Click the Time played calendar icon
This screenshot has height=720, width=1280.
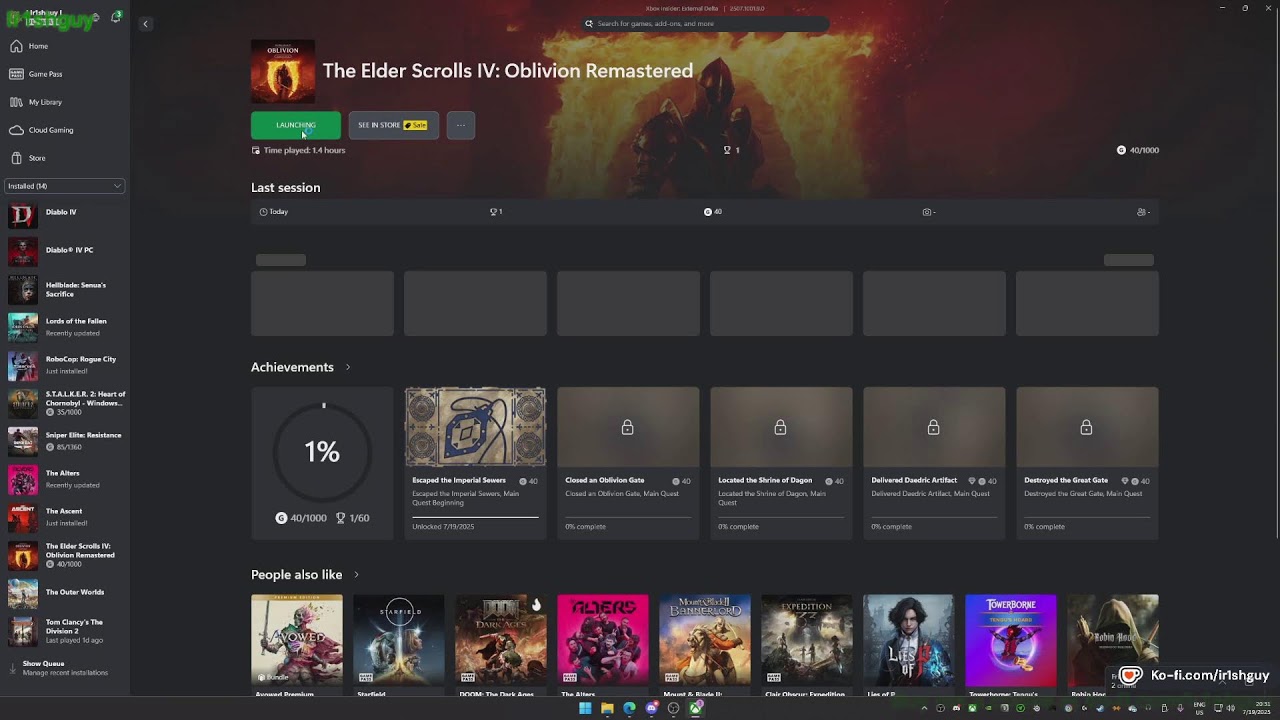pyautogui.click(x=256, y=150)
